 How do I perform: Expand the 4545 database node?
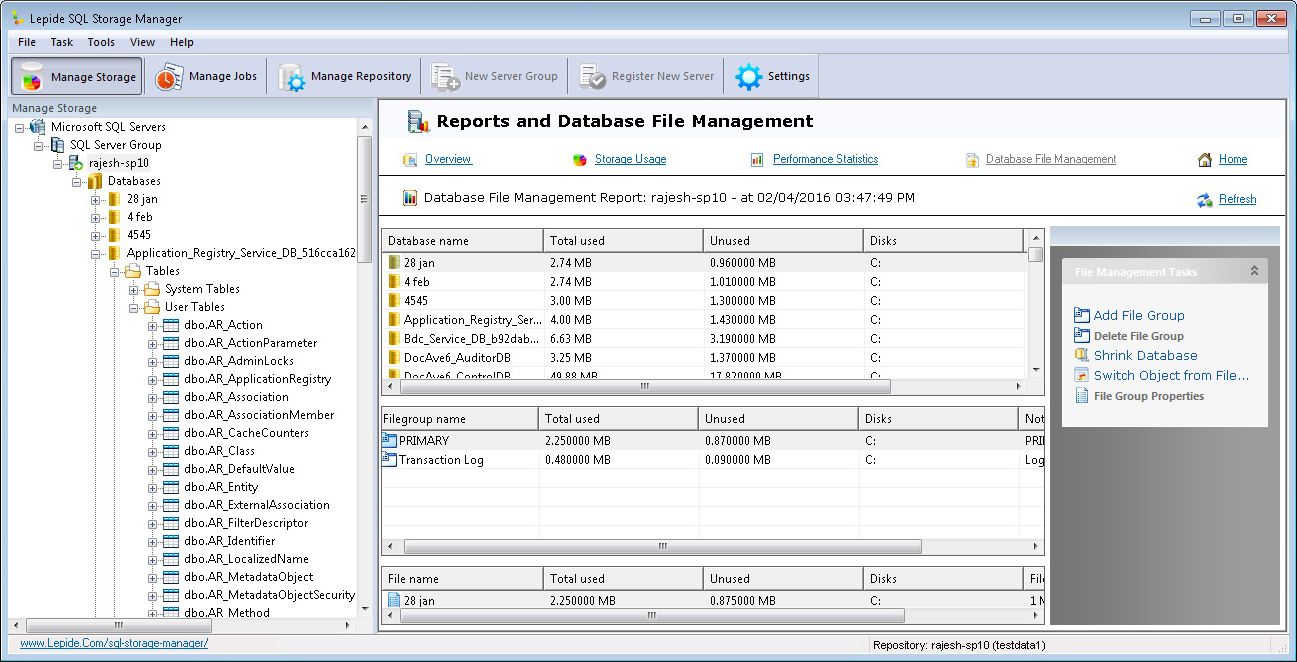pyautogui.click(x=96, y=235)
